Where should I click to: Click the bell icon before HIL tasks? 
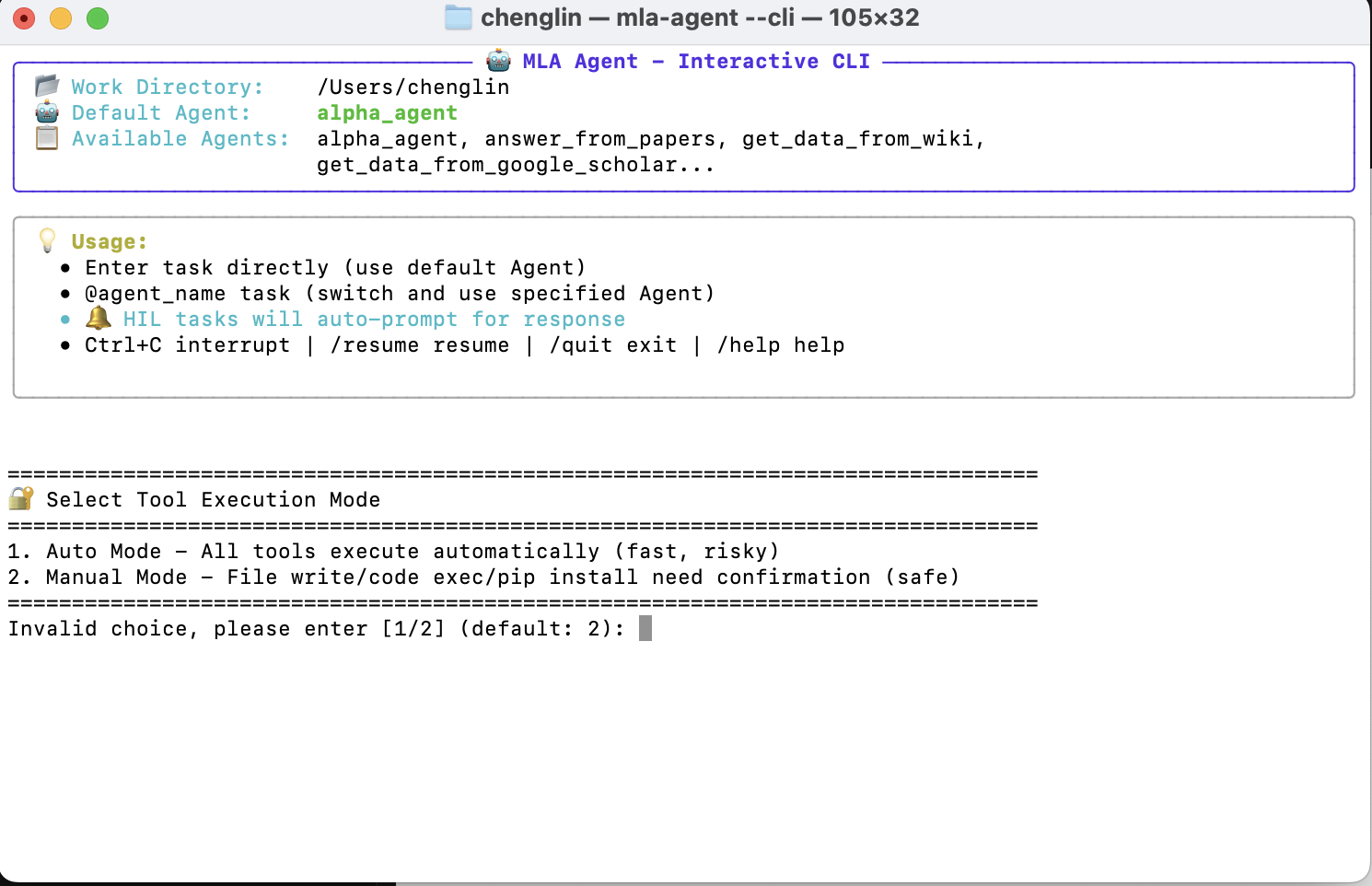[98, 319]
